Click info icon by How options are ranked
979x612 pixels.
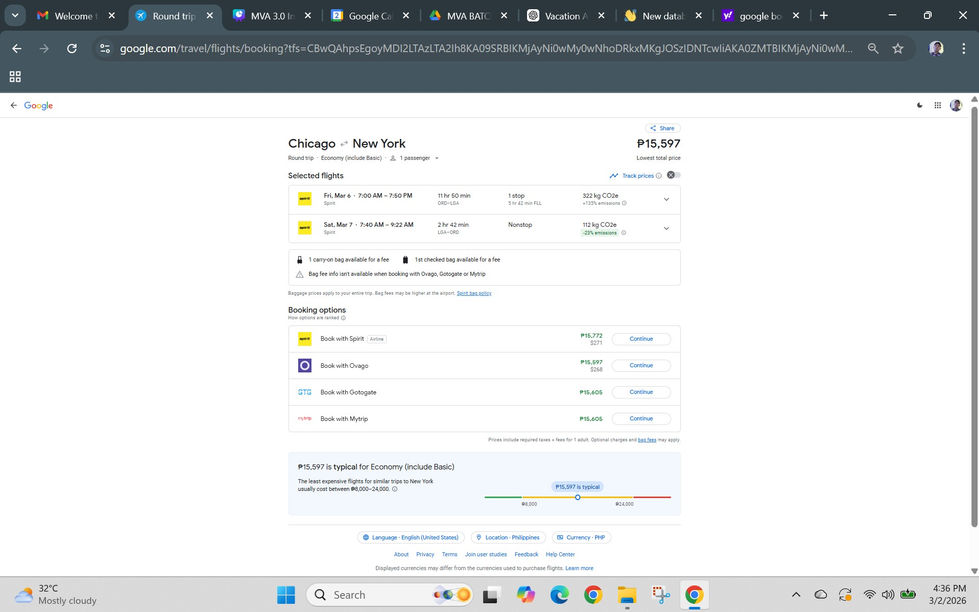pyautogui.click(x=343, y=318)
